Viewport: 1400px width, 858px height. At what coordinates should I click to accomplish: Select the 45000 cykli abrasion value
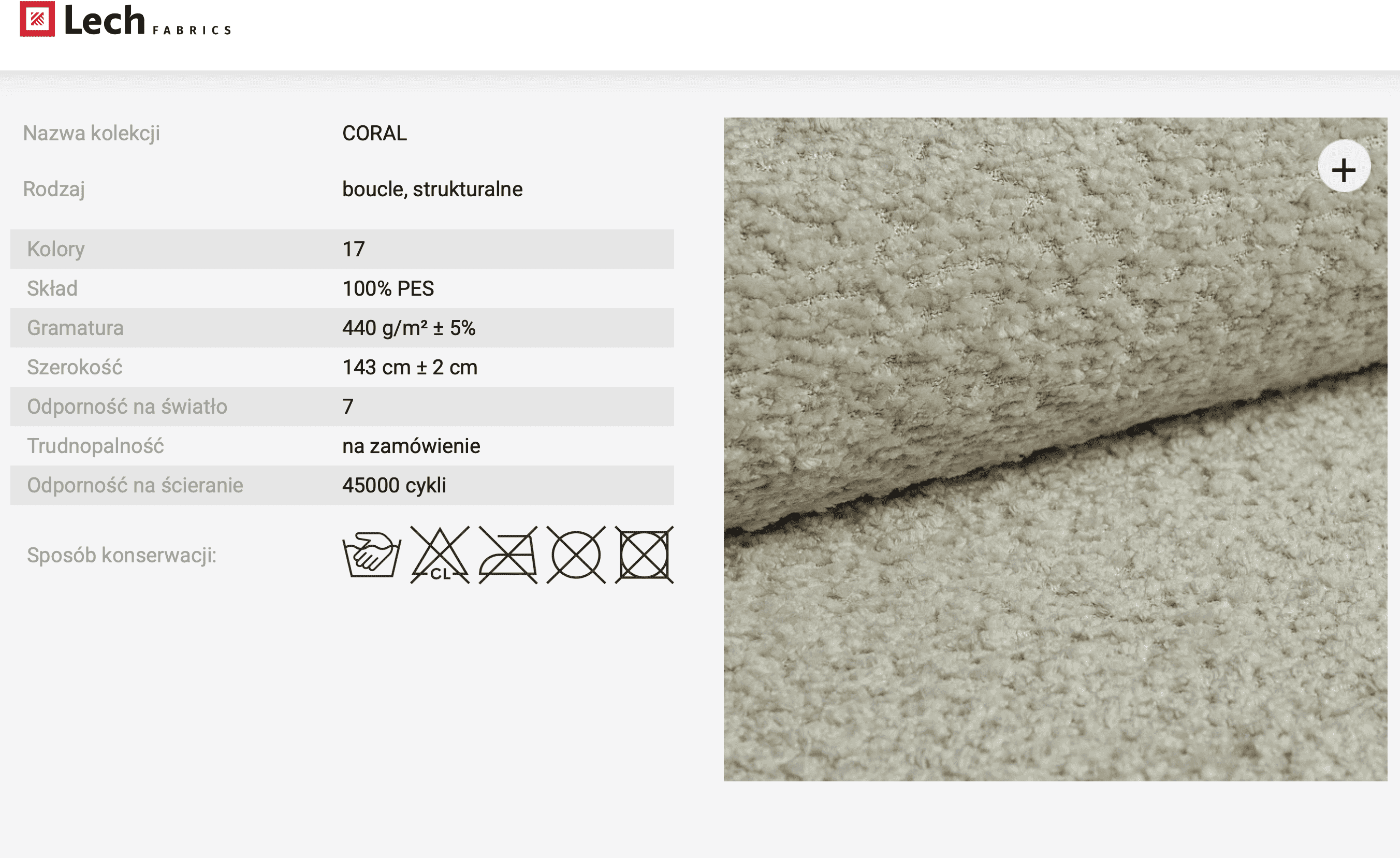[x=395, y=485]
